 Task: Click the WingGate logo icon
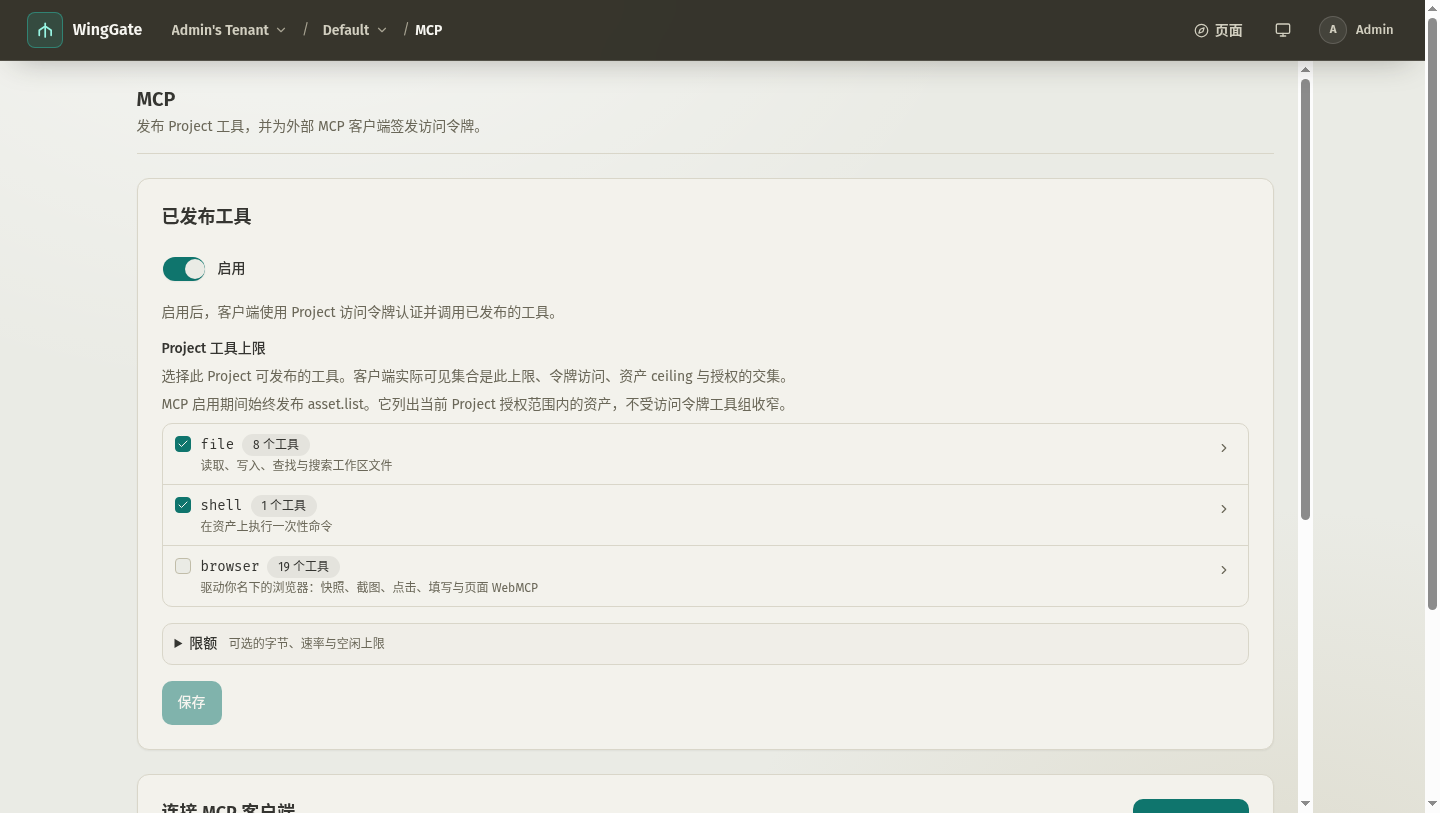tap(45, 30)
